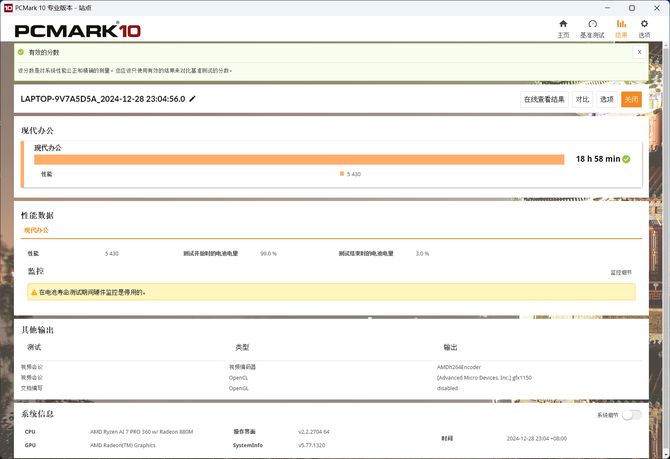This screenshot has height=459, width=670.
Task: Minimize the PCMark 10 window
Action: pyautogui.click(x=608, y=8)
